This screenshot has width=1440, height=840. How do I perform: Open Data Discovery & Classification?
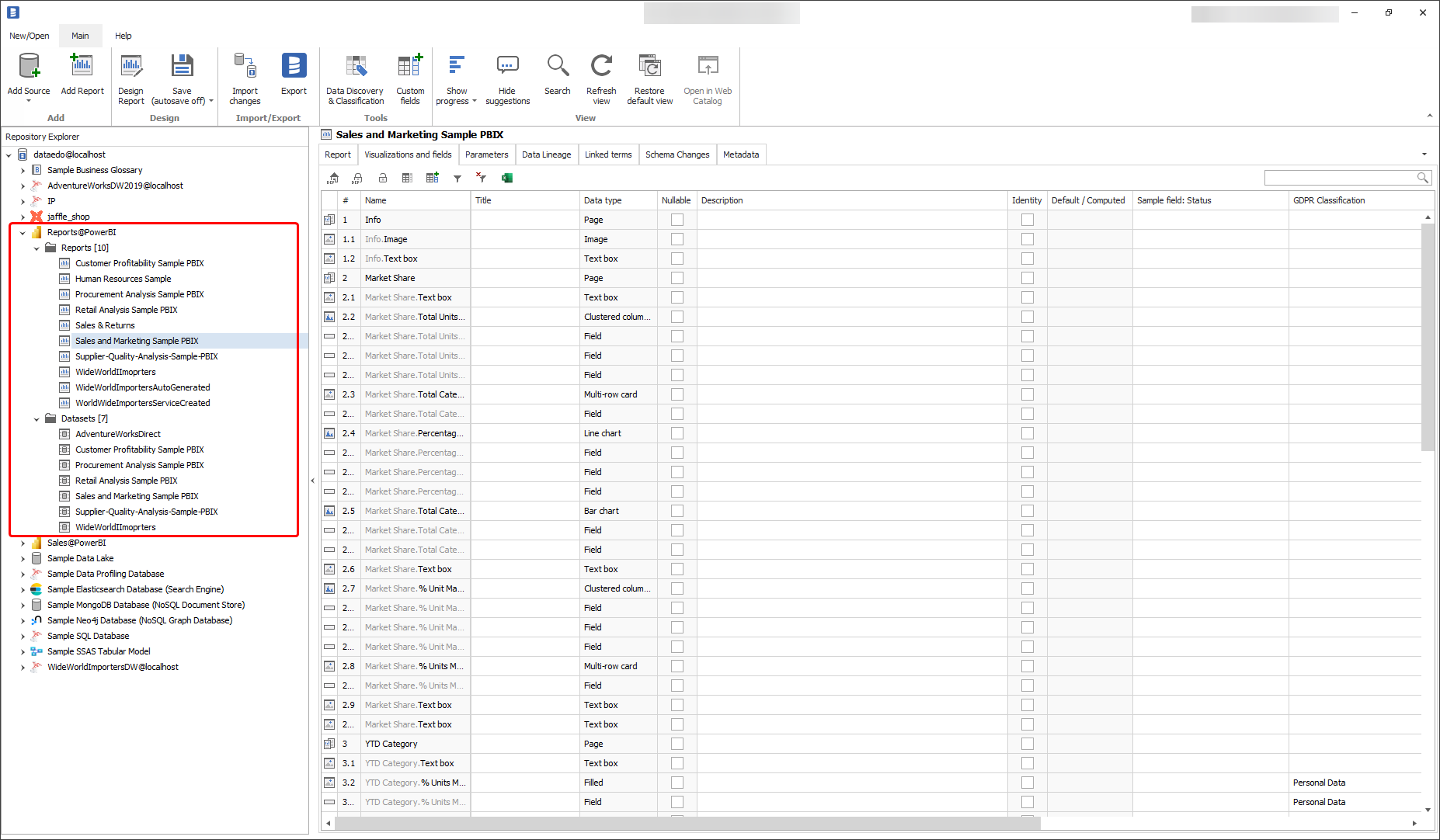coord(355,76)
